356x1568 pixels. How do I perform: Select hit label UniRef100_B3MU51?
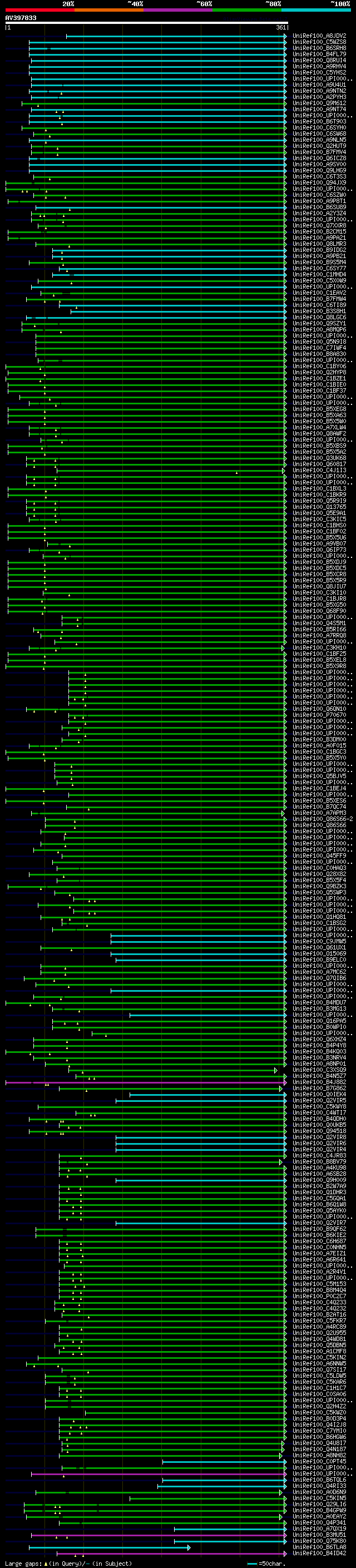(x=319, y=1535)
